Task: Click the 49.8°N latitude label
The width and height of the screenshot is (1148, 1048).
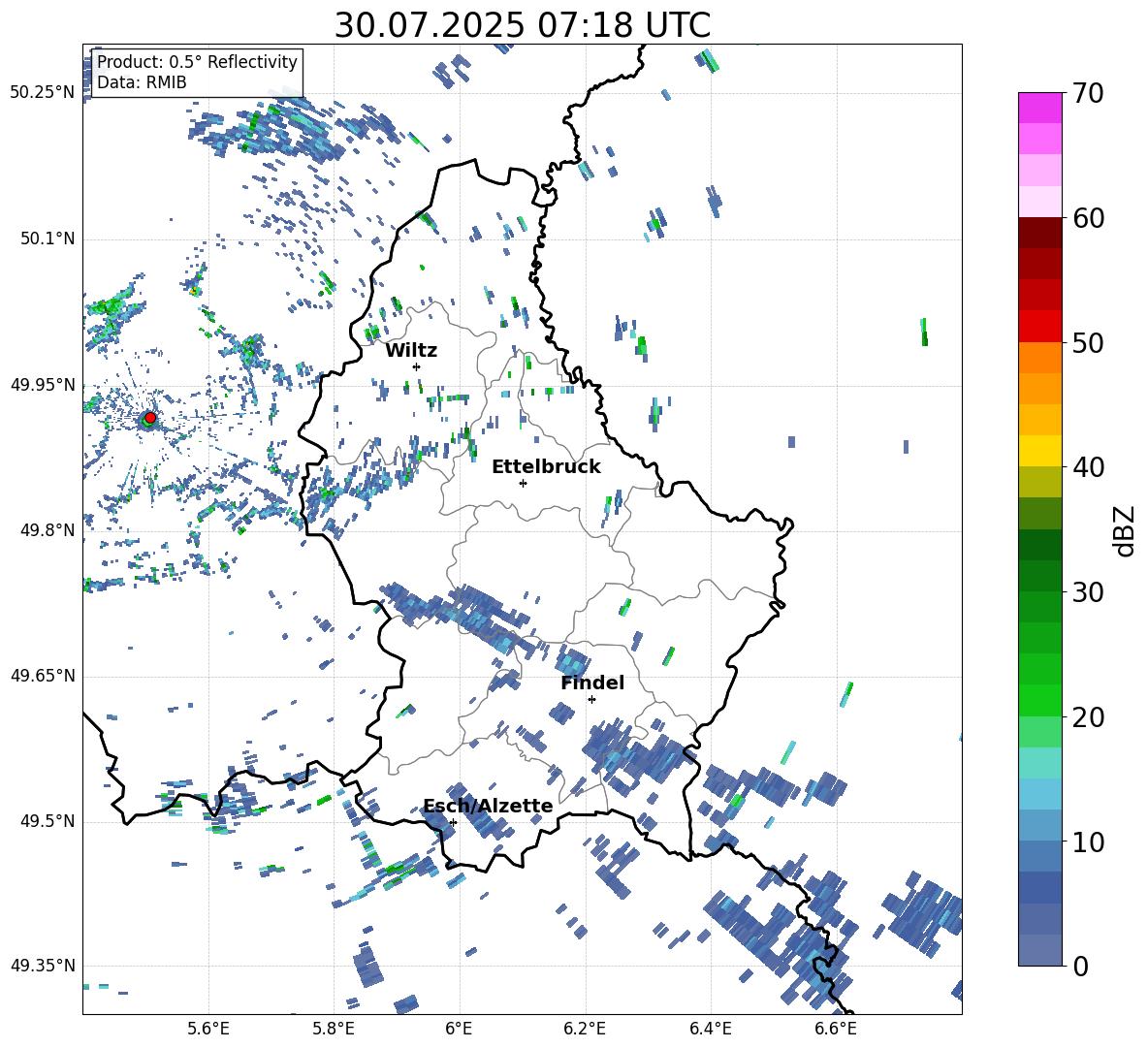Action: (48, 530)
